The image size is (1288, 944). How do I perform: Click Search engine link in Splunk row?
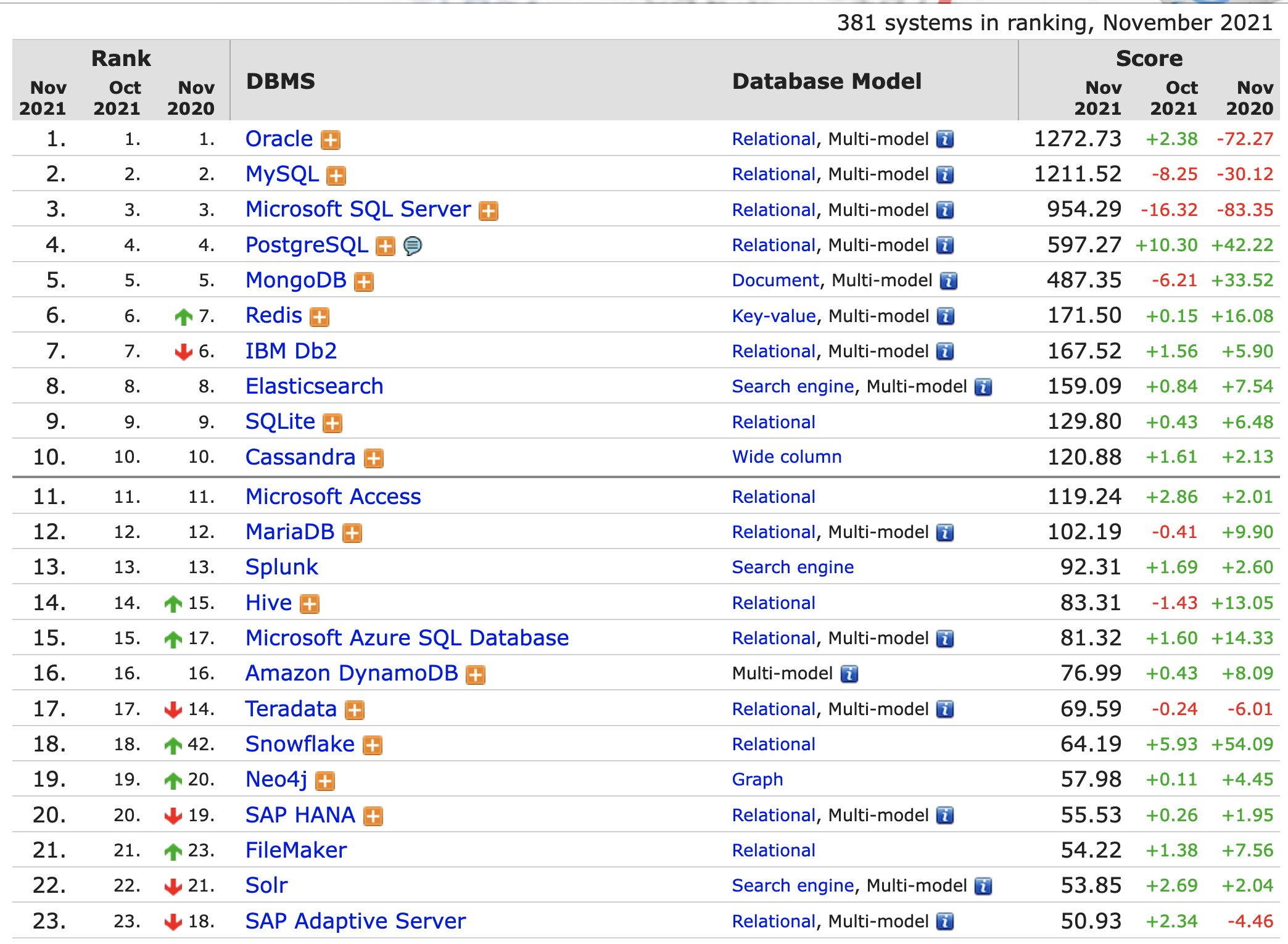[793, 567]
